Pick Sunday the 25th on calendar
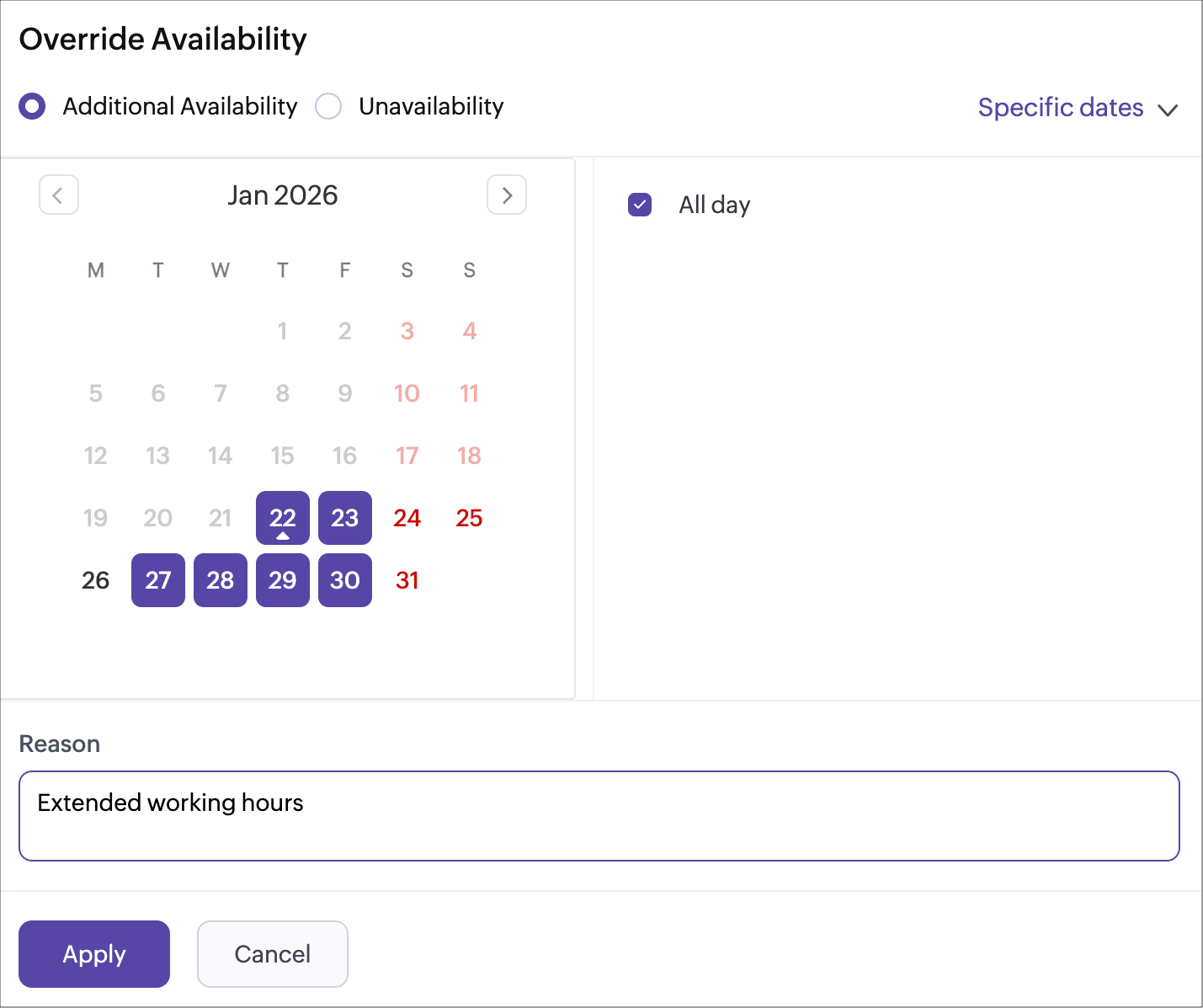The height and width of the screenshot is (1008, 1203). tap(470, 518)
